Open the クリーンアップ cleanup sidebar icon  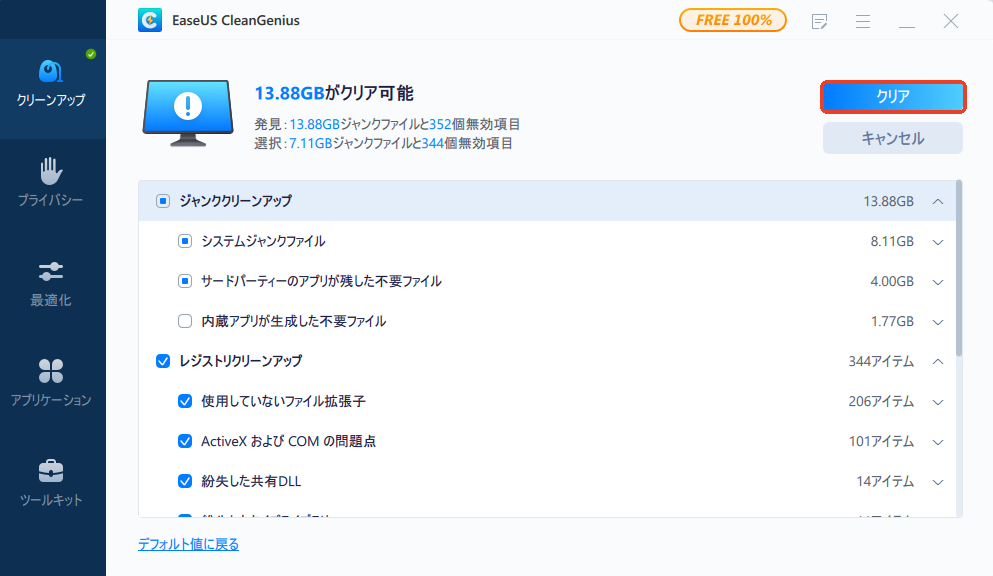click(51, 73)
